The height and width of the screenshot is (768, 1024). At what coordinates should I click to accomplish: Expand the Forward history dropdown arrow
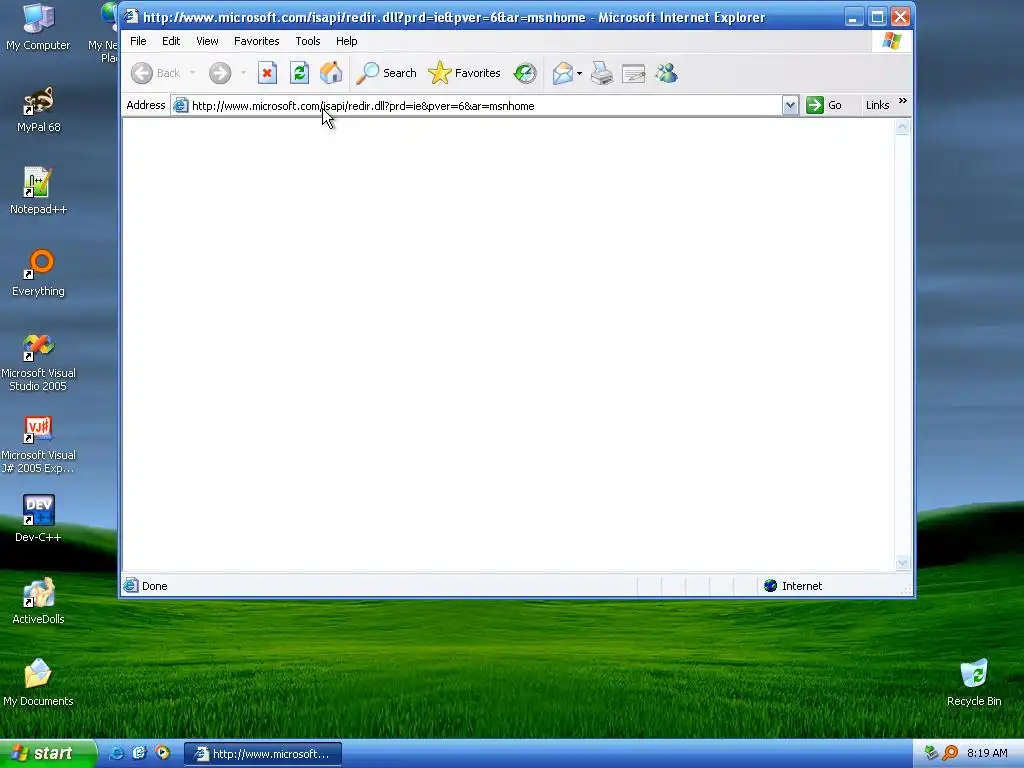pos(243,73)
